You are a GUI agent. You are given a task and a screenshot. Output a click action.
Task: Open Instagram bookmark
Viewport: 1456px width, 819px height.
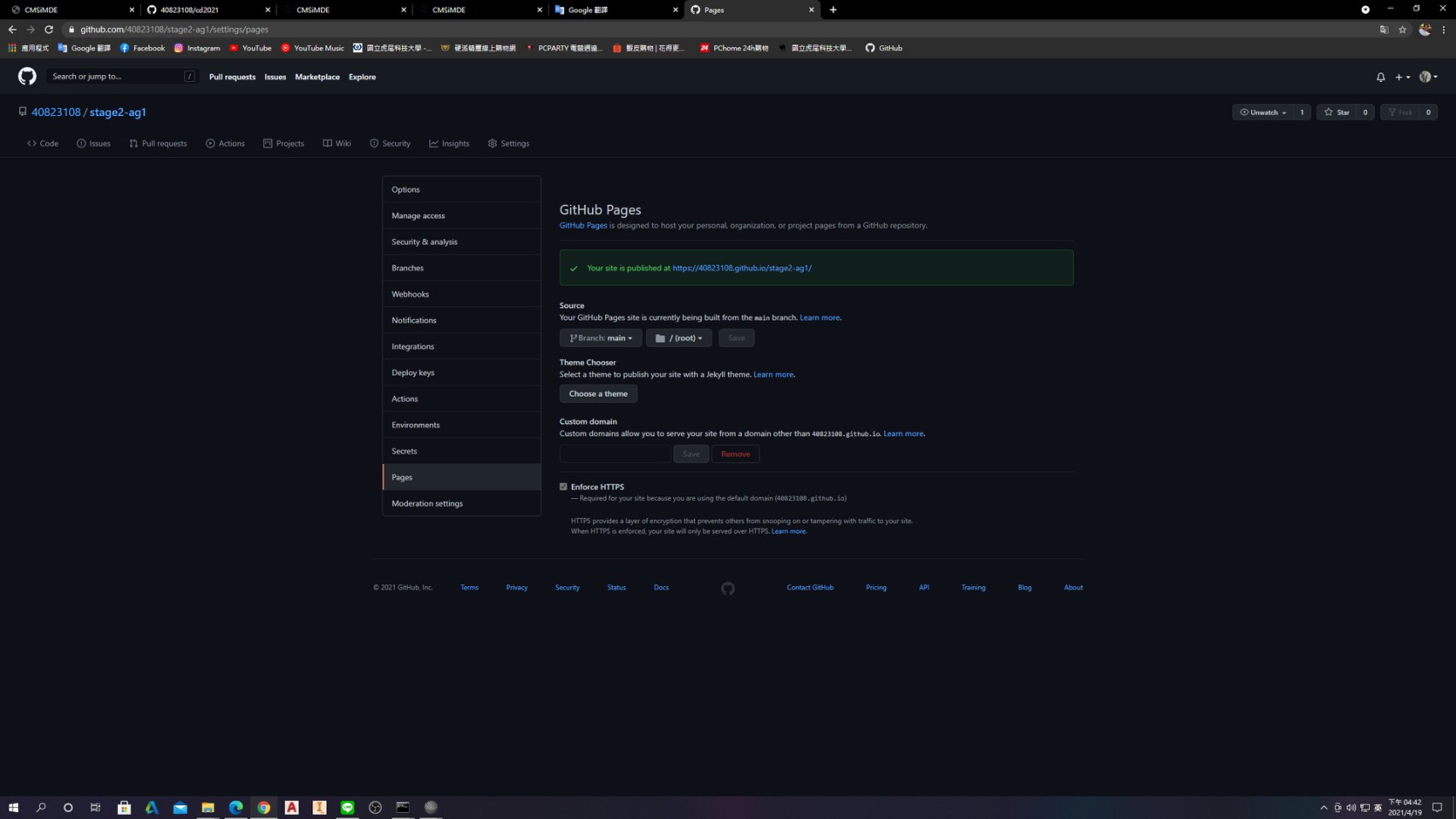197,48
